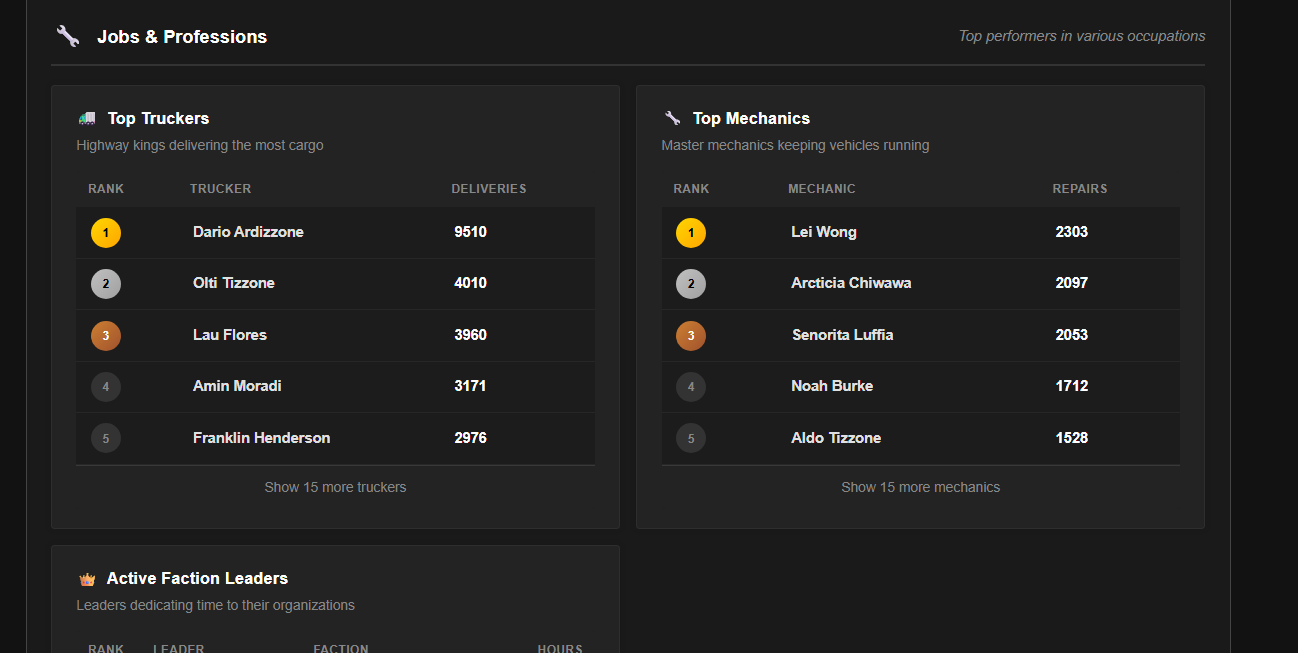Viewport: 1298px width, 653px height.
Task: Select trucker Lau Flores
Action: point(230,335)
